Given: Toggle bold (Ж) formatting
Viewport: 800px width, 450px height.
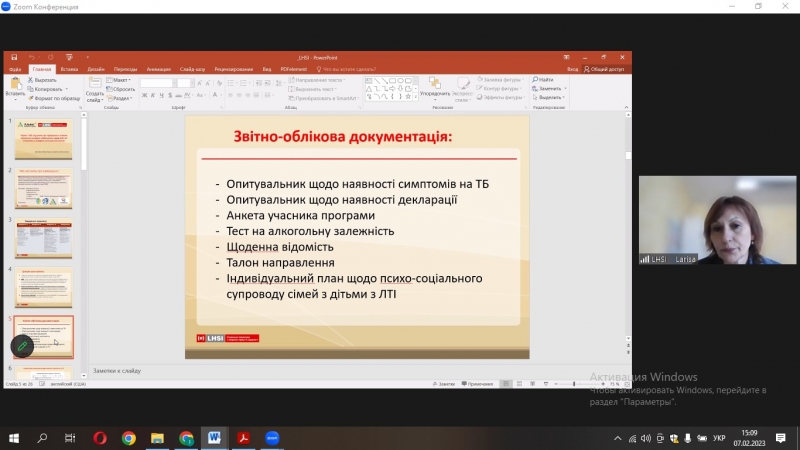Looking at the screenshot, I should tap(144, 95).
